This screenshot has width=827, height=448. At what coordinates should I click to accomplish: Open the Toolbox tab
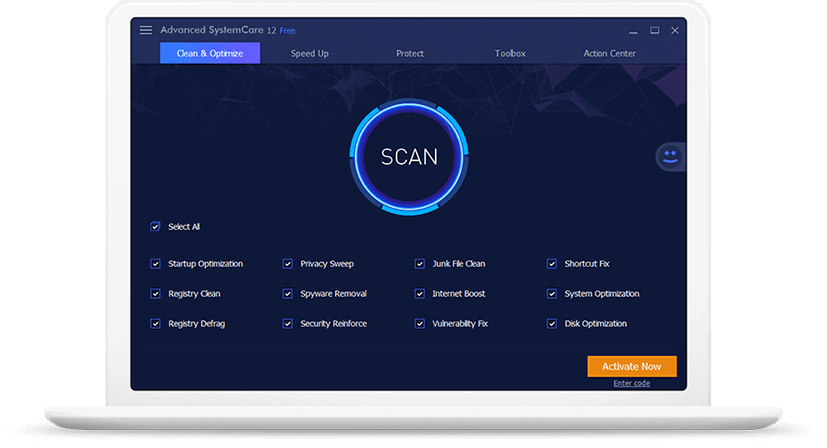pyautogui.click(x=510, y=53)
